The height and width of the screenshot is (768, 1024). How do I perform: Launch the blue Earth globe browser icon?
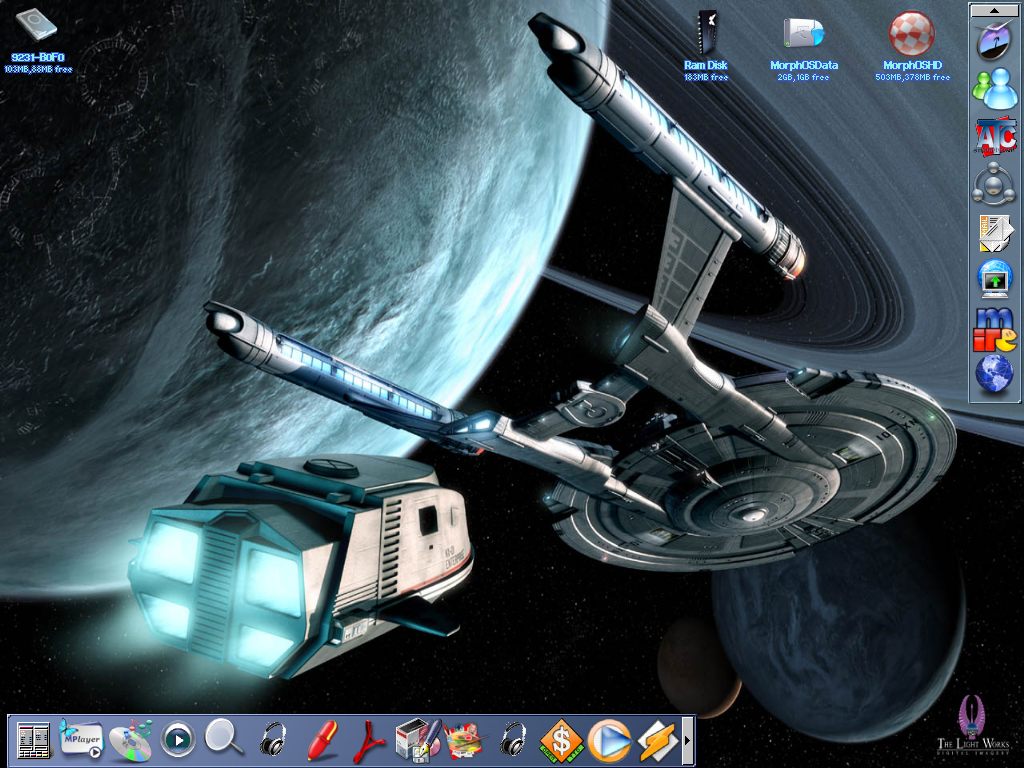[993, 374]
